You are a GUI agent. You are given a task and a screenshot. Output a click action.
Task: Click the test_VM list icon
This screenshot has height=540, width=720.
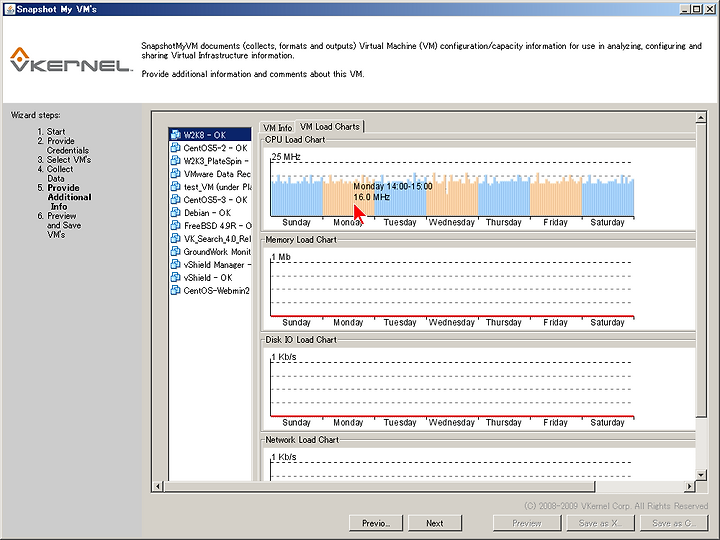pos(175,186)
